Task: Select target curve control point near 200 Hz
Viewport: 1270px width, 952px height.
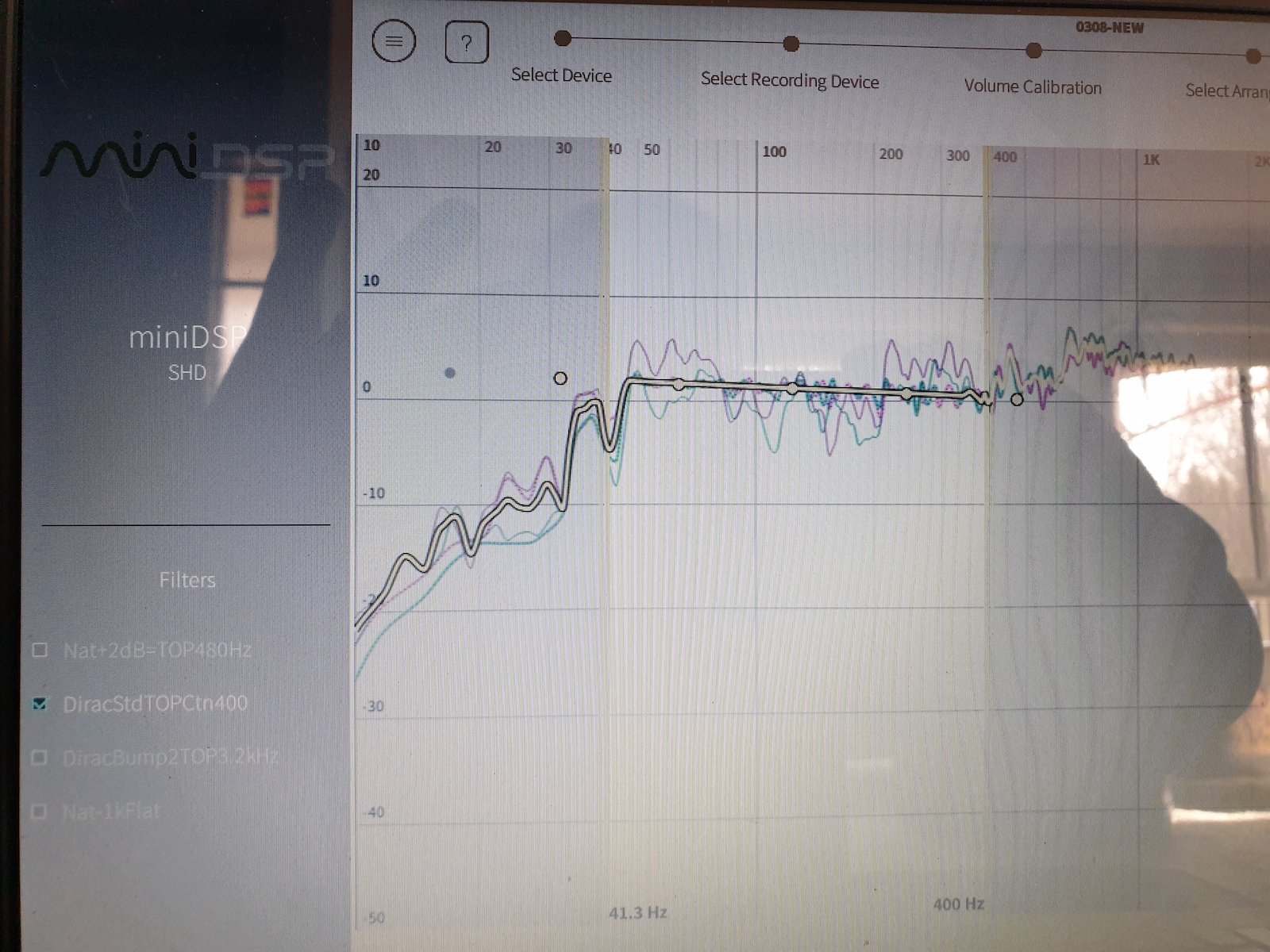Action: 906,393
